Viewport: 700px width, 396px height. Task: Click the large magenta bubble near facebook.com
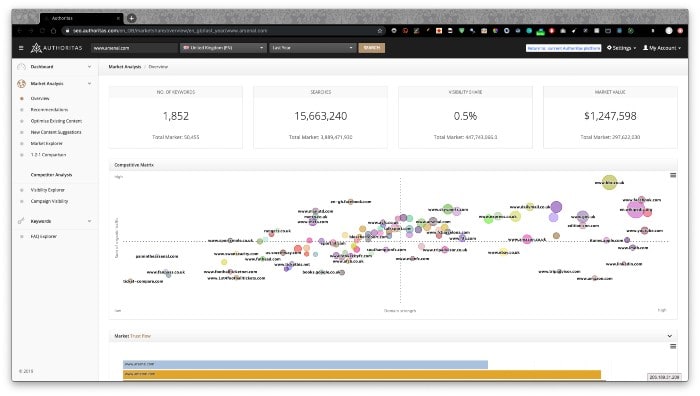(x=635, y=209)
